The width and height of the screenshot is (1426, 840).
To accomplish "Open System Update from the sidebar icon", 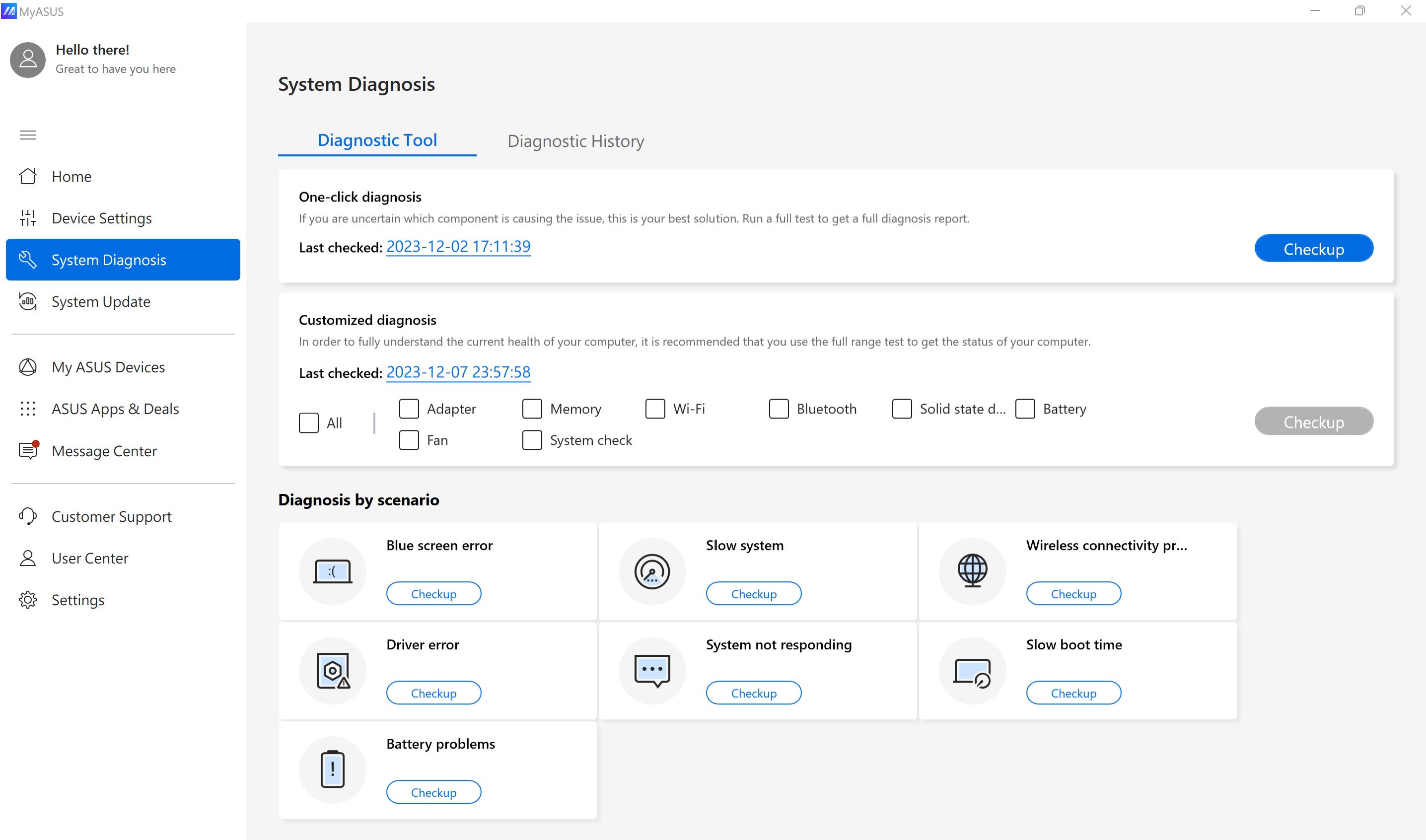I will (28, 301).
